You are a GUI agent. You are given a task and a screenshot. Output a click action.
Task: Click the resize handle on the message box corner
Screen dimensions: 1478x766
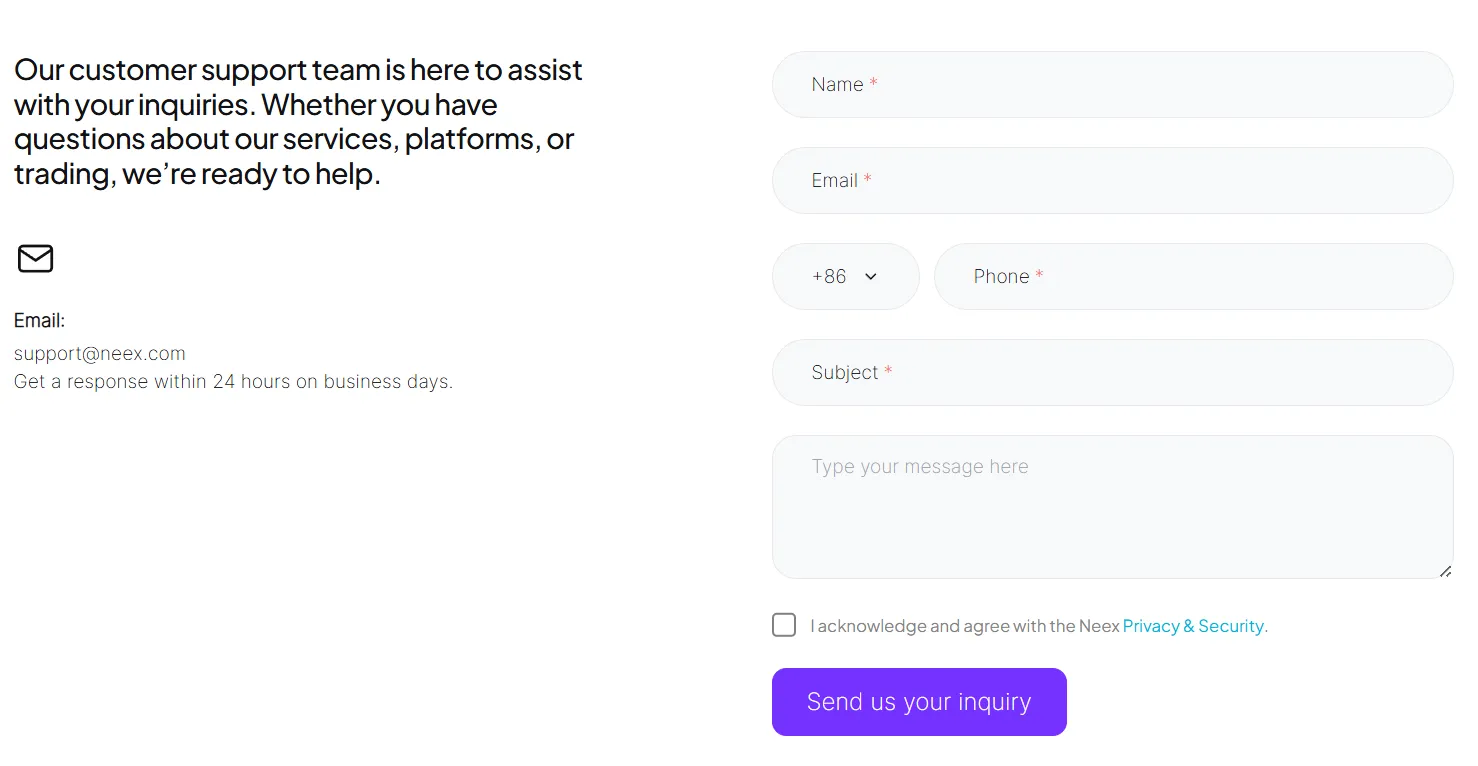point(1445,571)
